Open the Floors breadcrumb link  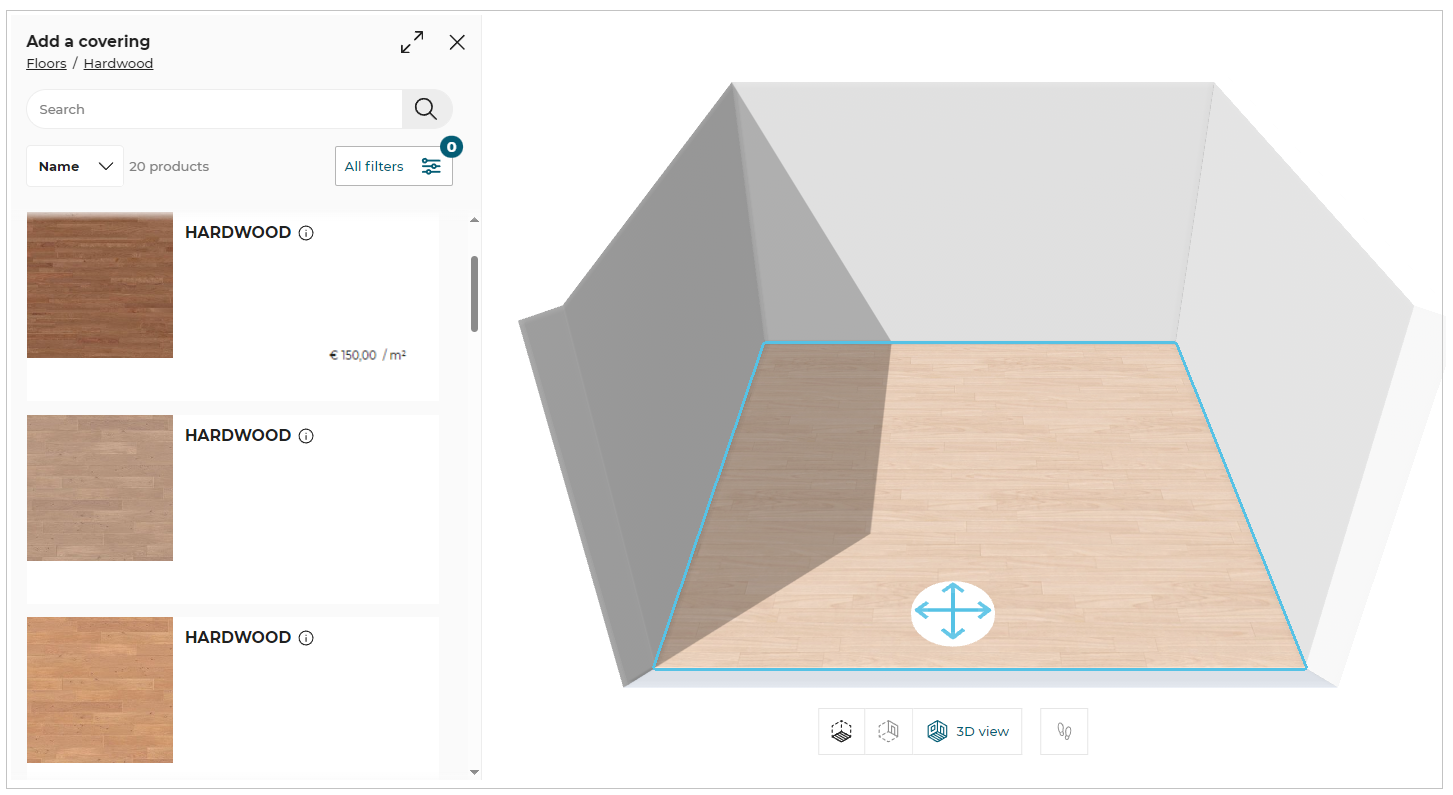pyautogui.click(x=46, y=63)
